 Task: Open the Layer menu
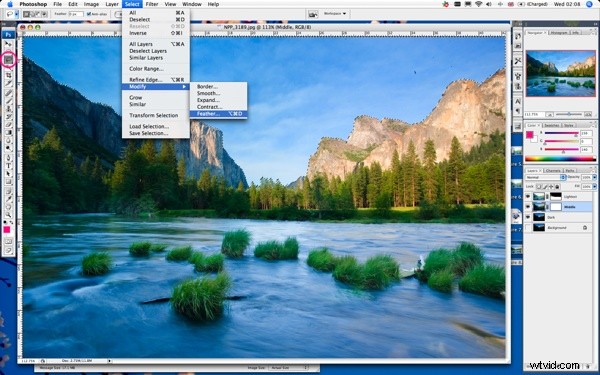tap(112, 4)
